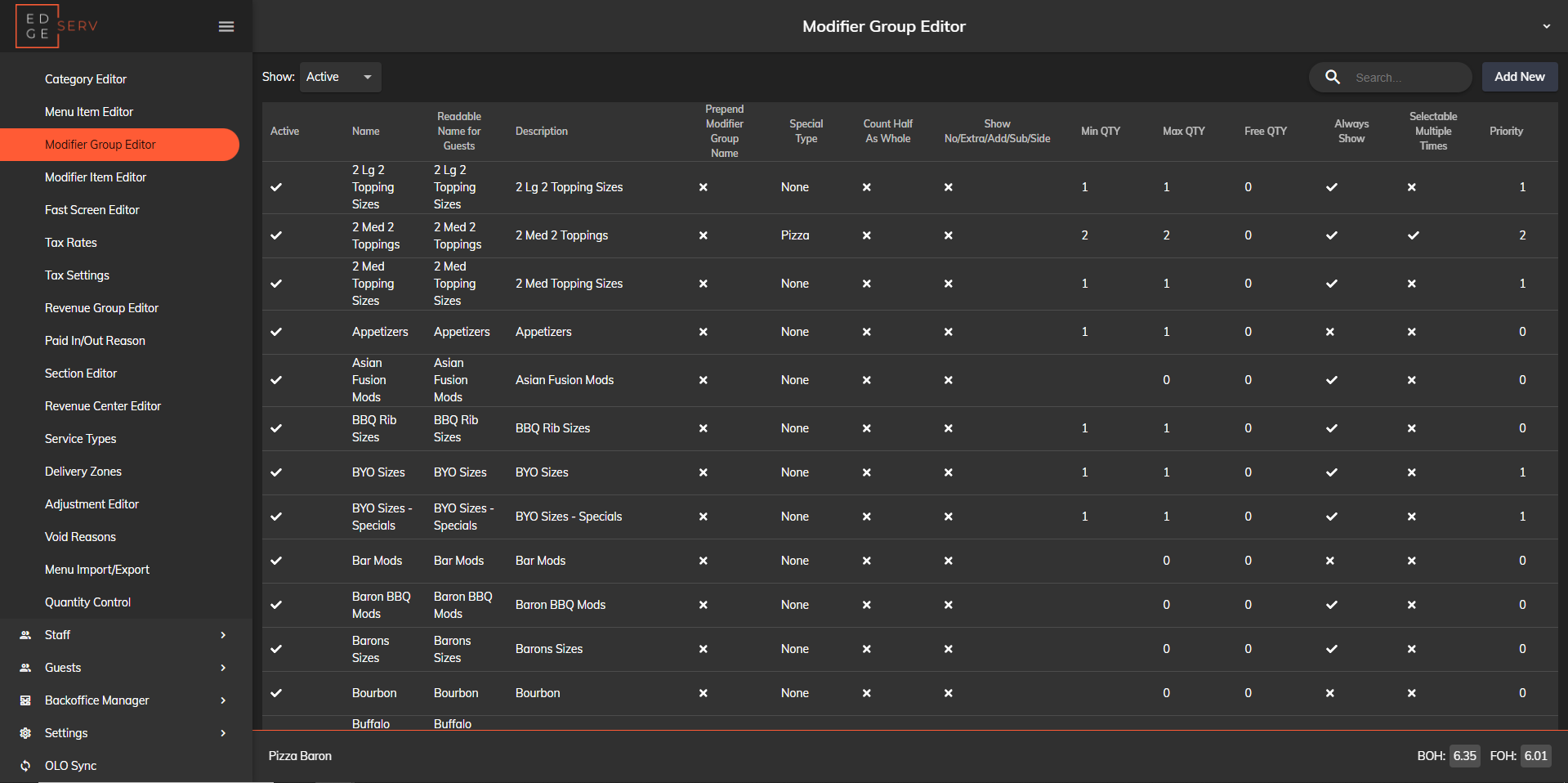The width and height of the screenshot is (1568, 783).
Task: Click the hamburger menu icon
Action: (226, 27)
